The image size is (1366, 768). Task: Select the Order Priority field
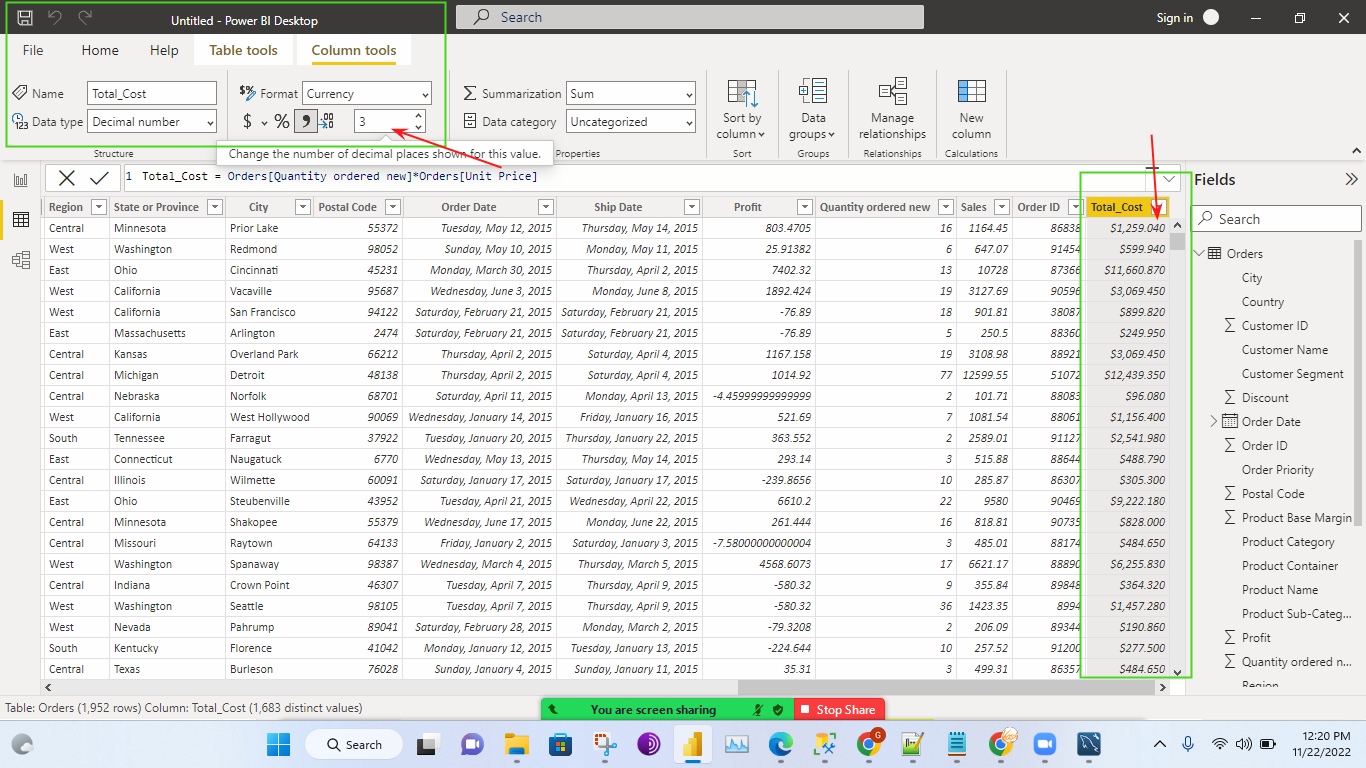click(1278, 470)
